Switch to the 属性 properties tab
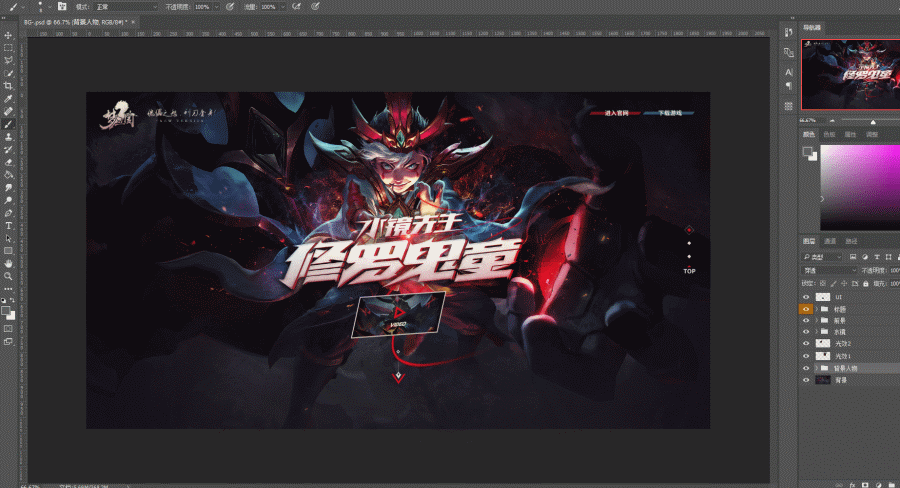The image size is (900, 488). pyautogui.click(x=850, y=134)
